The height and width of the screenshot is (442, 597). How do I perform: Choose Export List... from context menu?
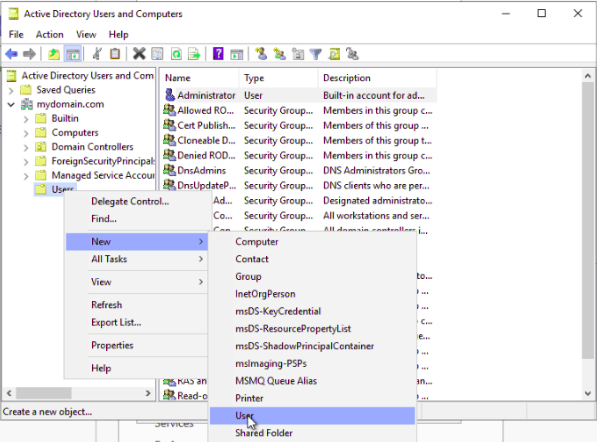click(137, 322)
